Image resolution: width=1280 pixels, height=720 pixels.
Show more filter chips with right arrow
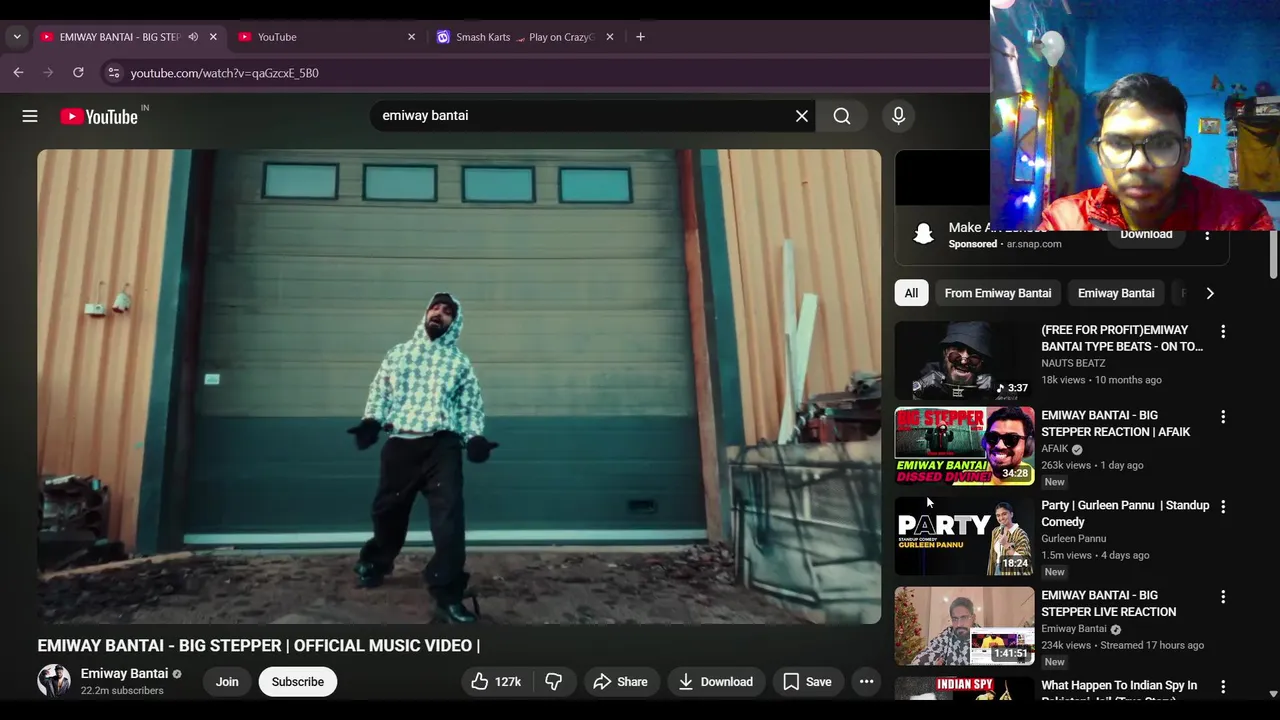click(x=1210, y=293)
